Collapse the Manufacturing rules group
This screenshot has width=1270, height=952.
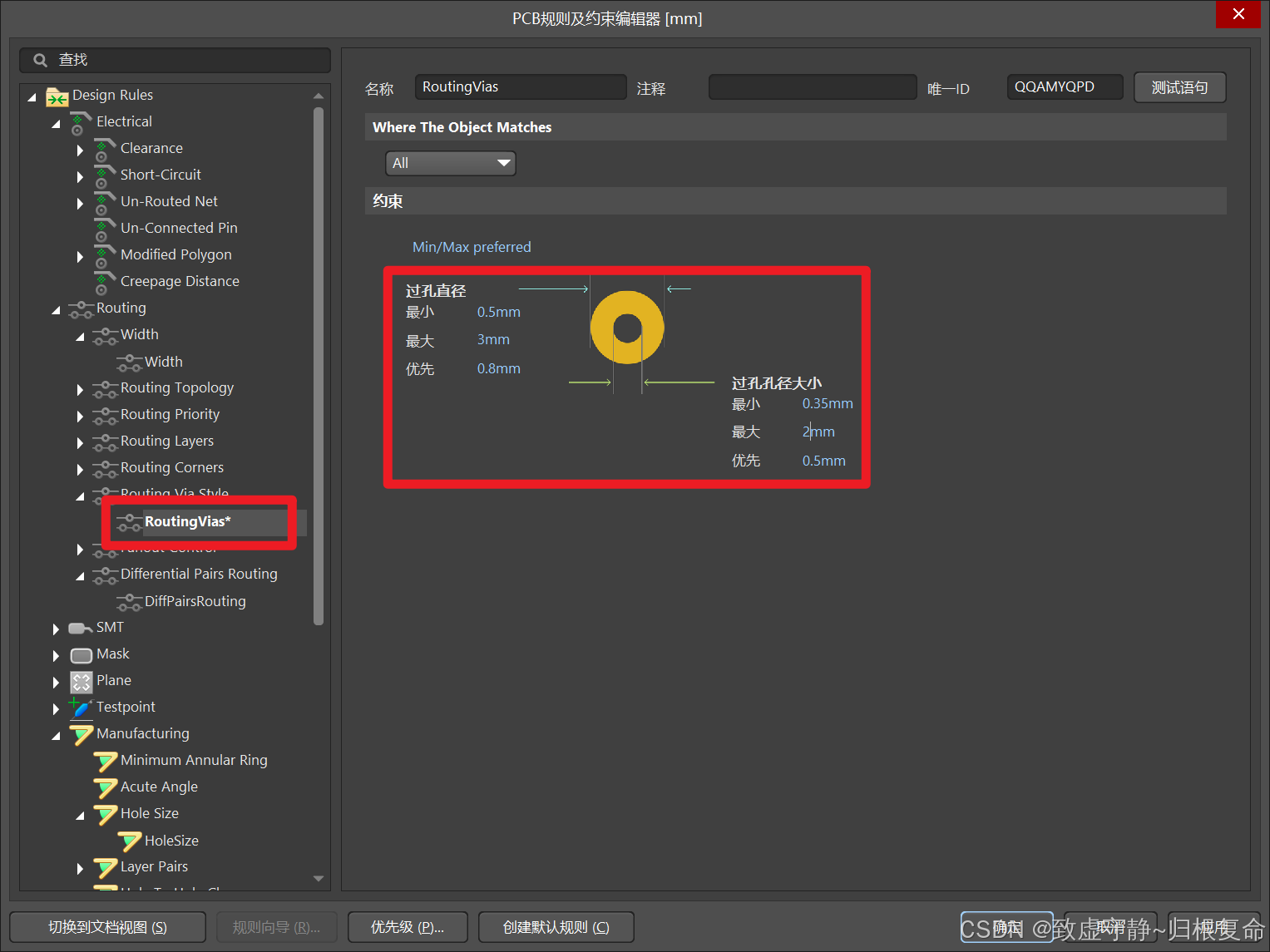click(56, 736)
